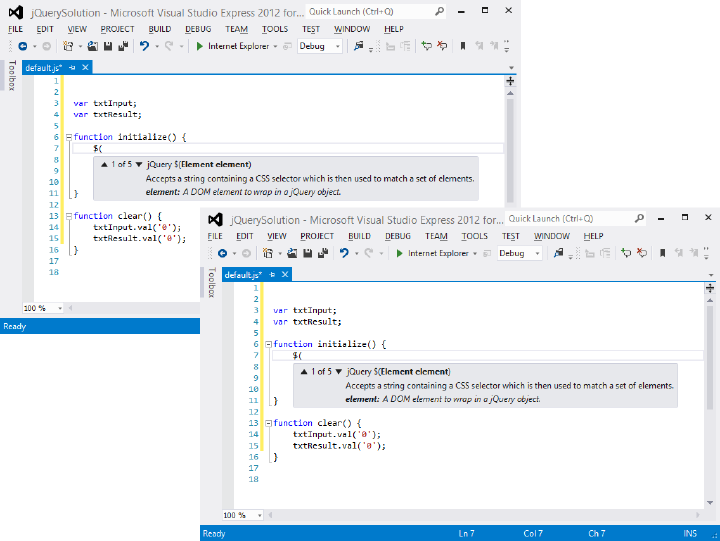Collapse function clear outline in back window
720x541 pixels.
click(68, 216)
